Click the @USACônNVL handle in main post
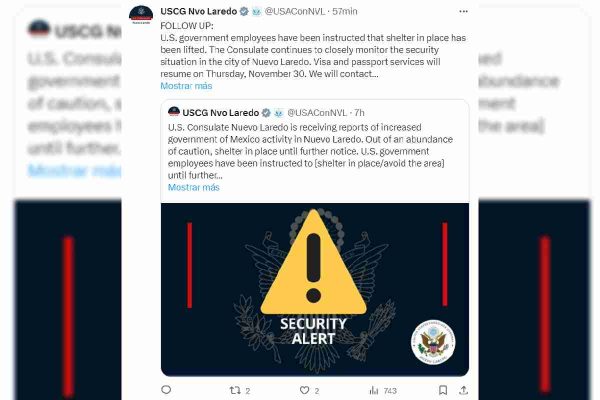The height and width of the screenshot is (400, 600). [295, 11]
